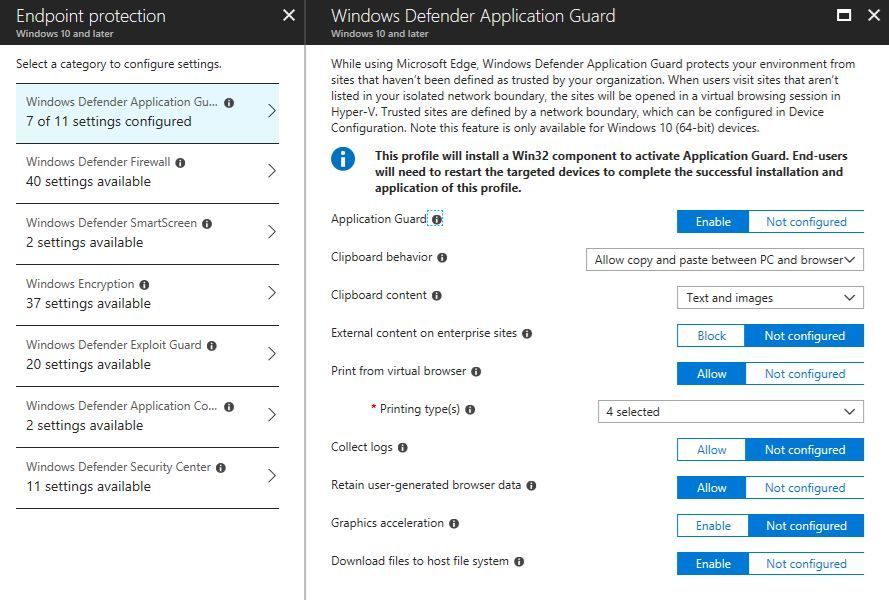Show info for Windows Defender Security Center category
Screen dimensions: 889x600
coord(221,468)
